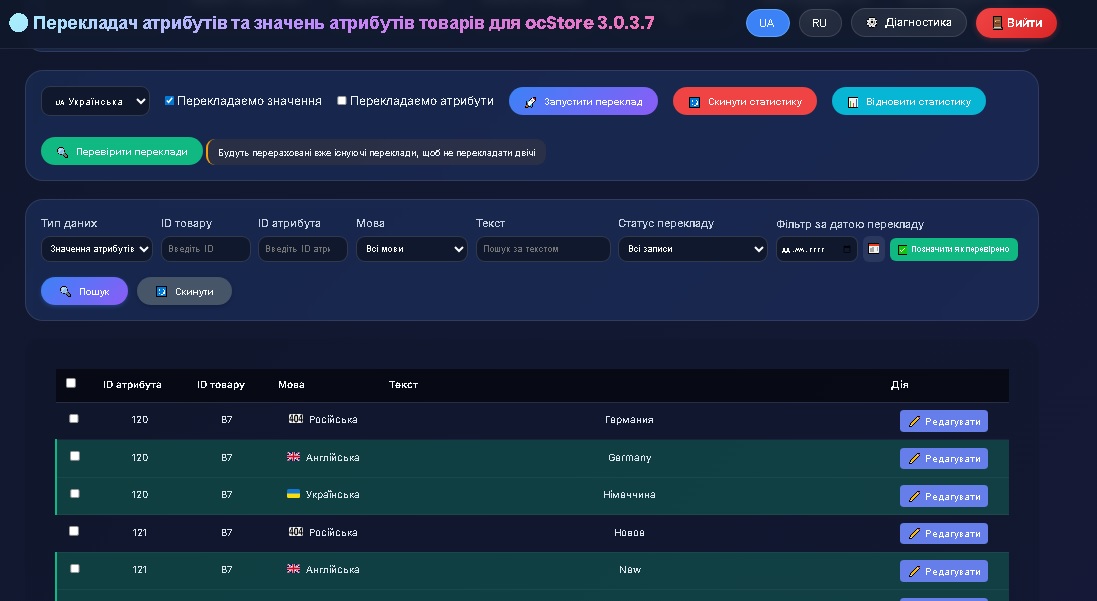Click the Пошук search button
The image size is (1097, 601).
(x=85, y=291)
